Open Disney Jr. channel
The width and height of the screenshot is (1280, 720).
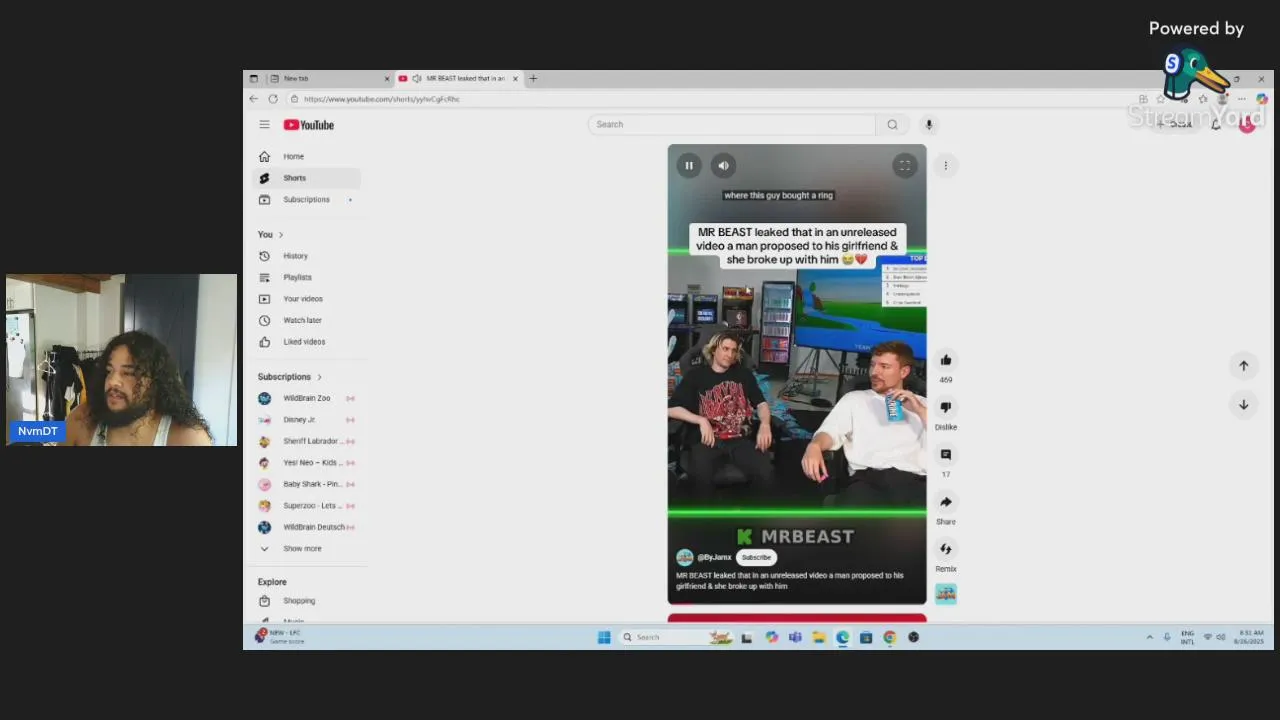point(306,420)
